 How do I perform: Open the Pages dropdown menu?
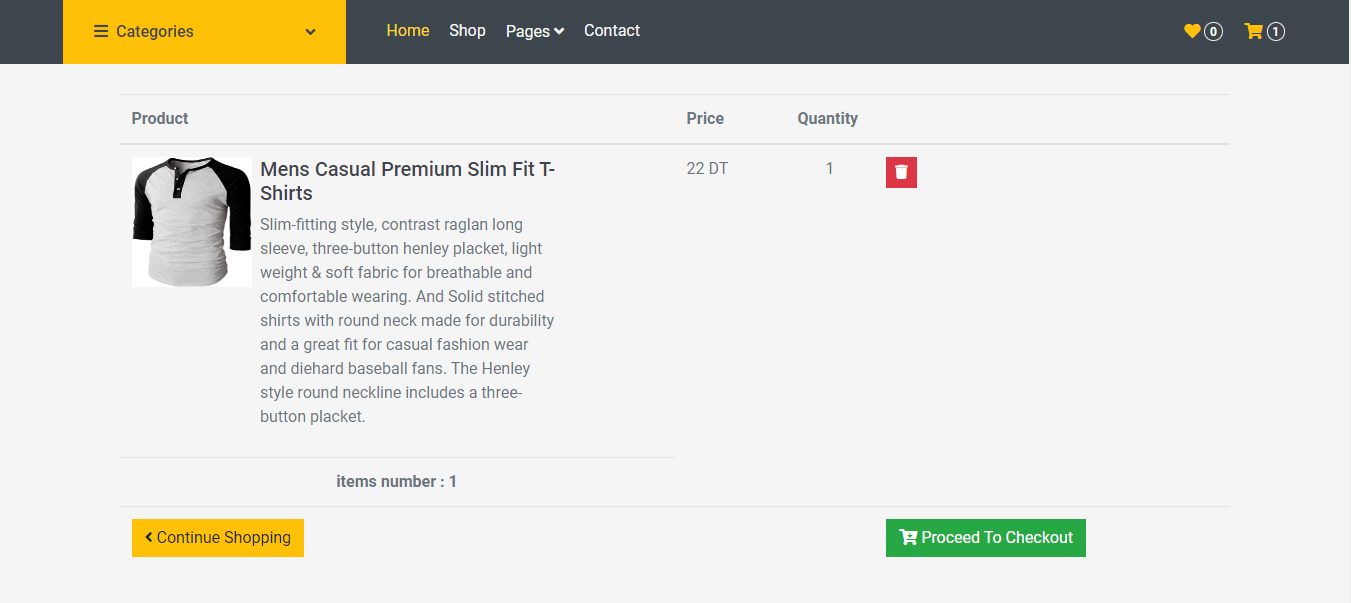(534, 30)
